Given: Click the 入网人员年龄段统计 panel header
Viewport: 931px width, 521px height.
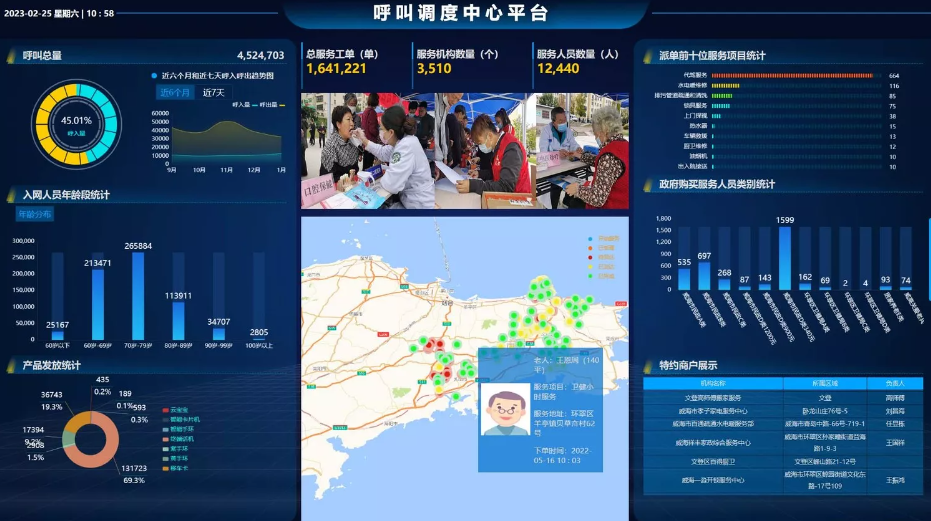Looking at the screenshot, I should point(66,195).
